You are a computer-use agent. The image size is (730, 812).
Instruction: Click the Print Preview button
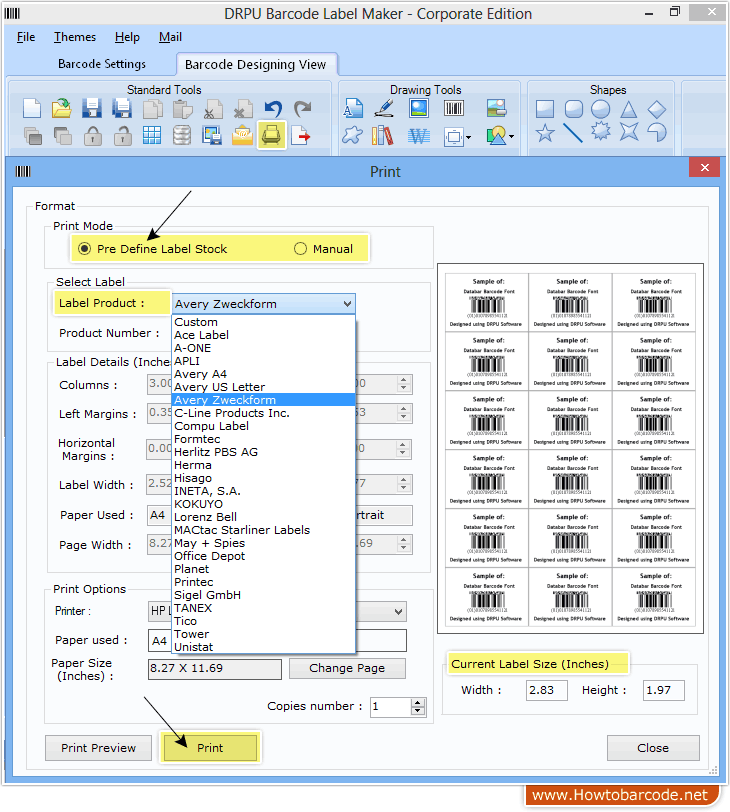(98, 748)
